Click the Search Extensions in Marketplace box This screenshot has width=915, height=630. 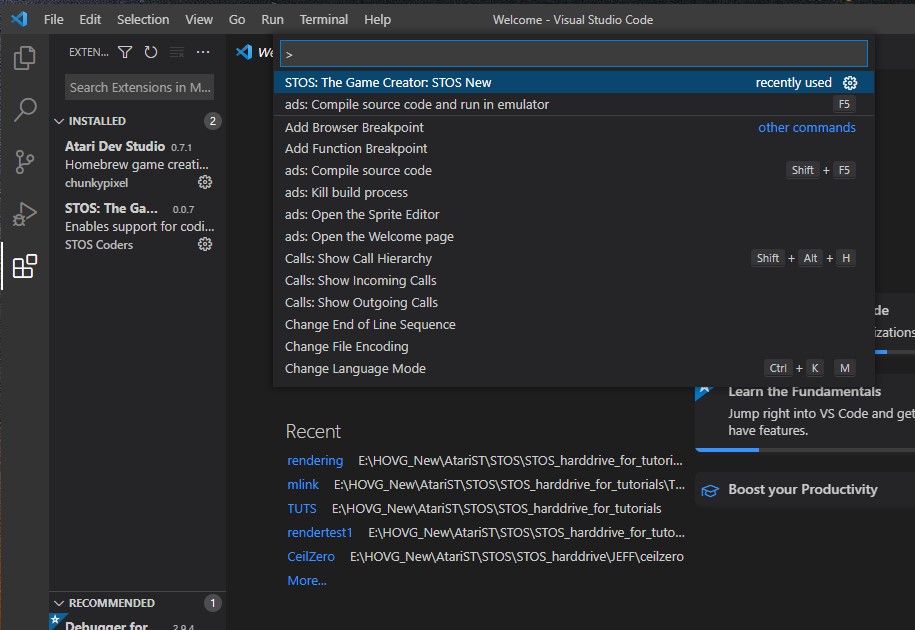click(x=140, y=87)
